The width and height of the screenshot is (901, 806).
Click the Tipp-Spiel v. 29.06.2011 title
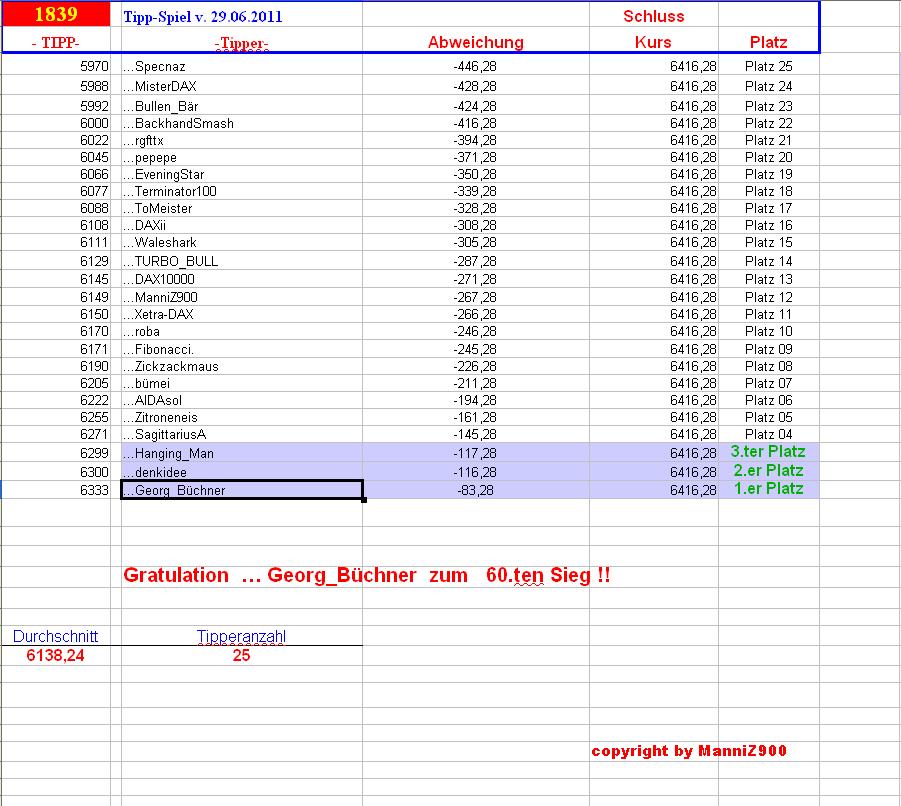tap(202, 17)
